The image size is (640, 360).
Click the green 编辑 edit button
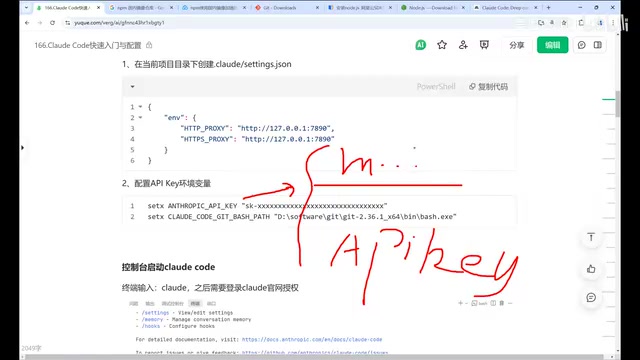pos(552,45)
